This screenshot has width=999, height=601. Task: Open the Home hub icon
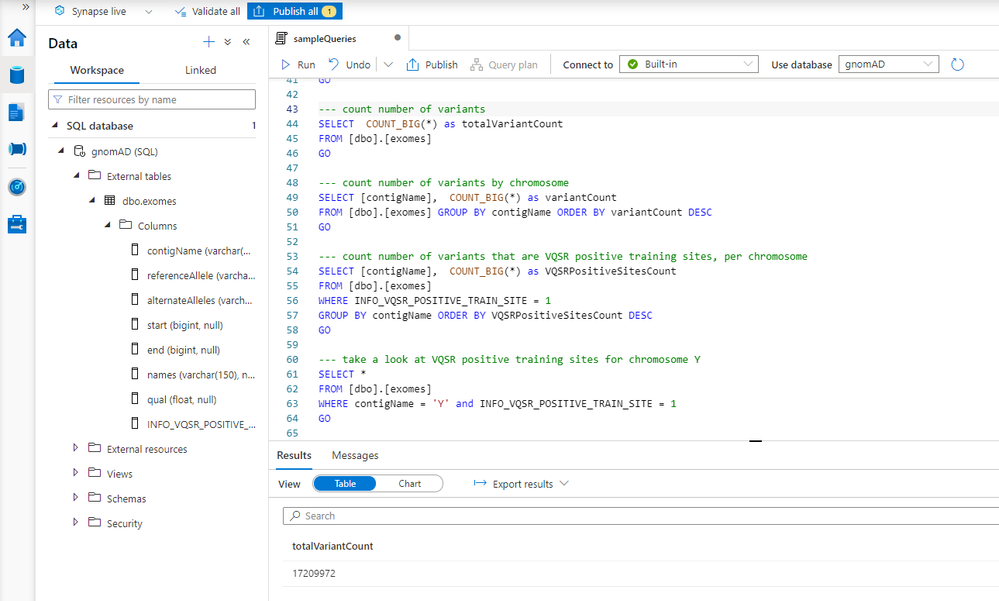point(17,38)
